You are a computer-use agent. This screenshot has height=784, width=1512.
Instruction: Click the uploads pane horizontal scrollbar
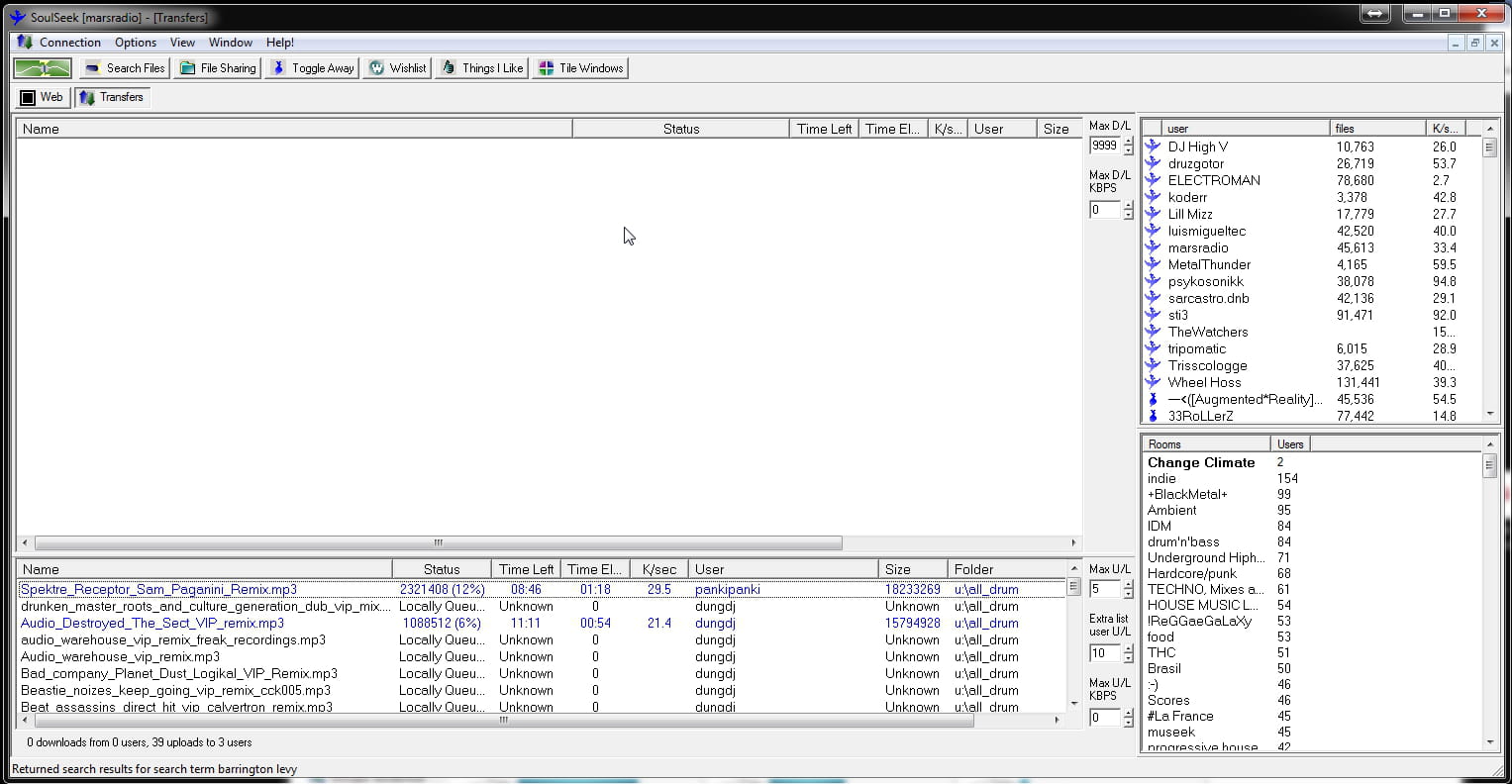coord(504,720)
